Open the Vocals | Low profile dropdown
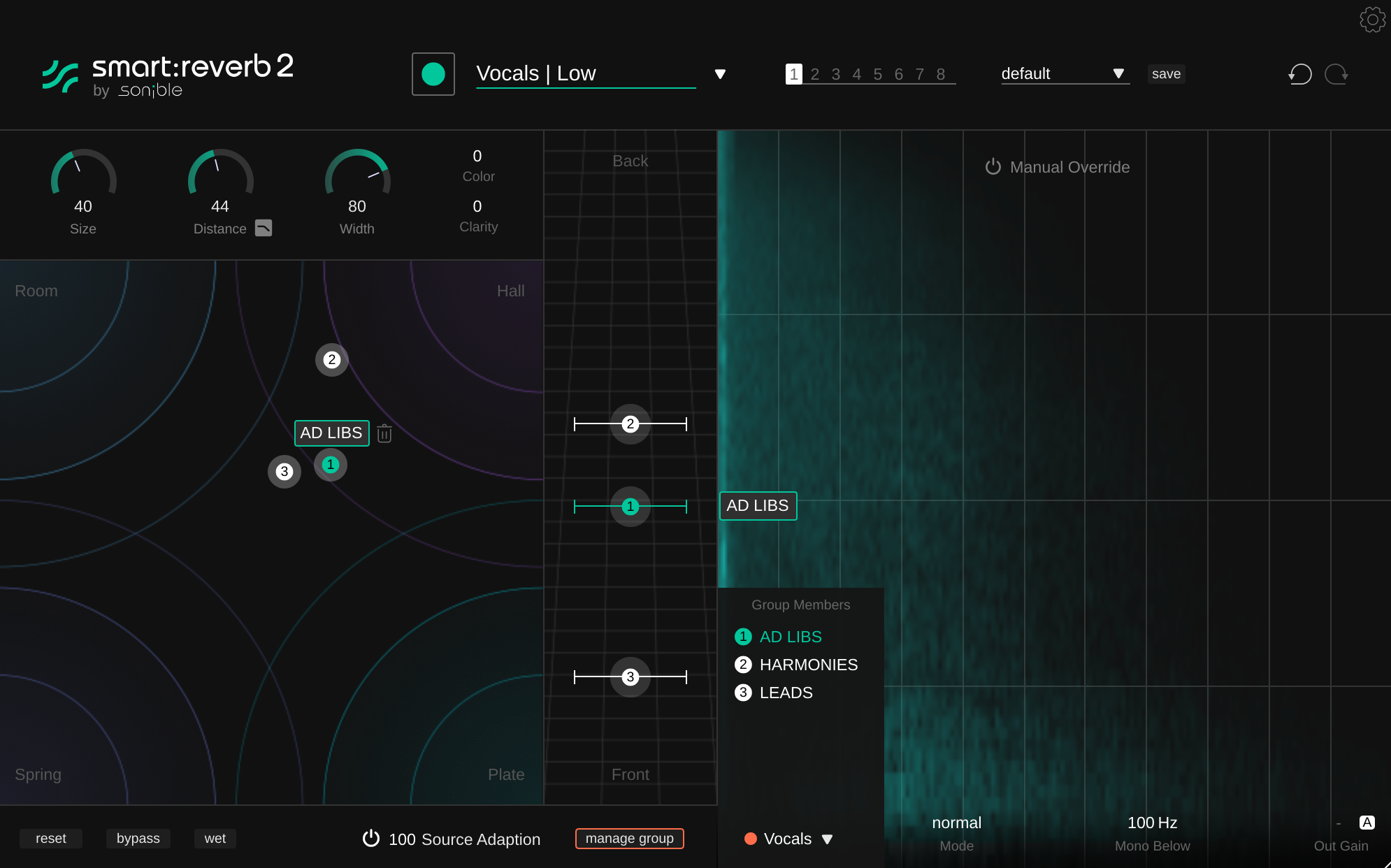The height and width of the screenshot is (868, 1391). [720, 74]
